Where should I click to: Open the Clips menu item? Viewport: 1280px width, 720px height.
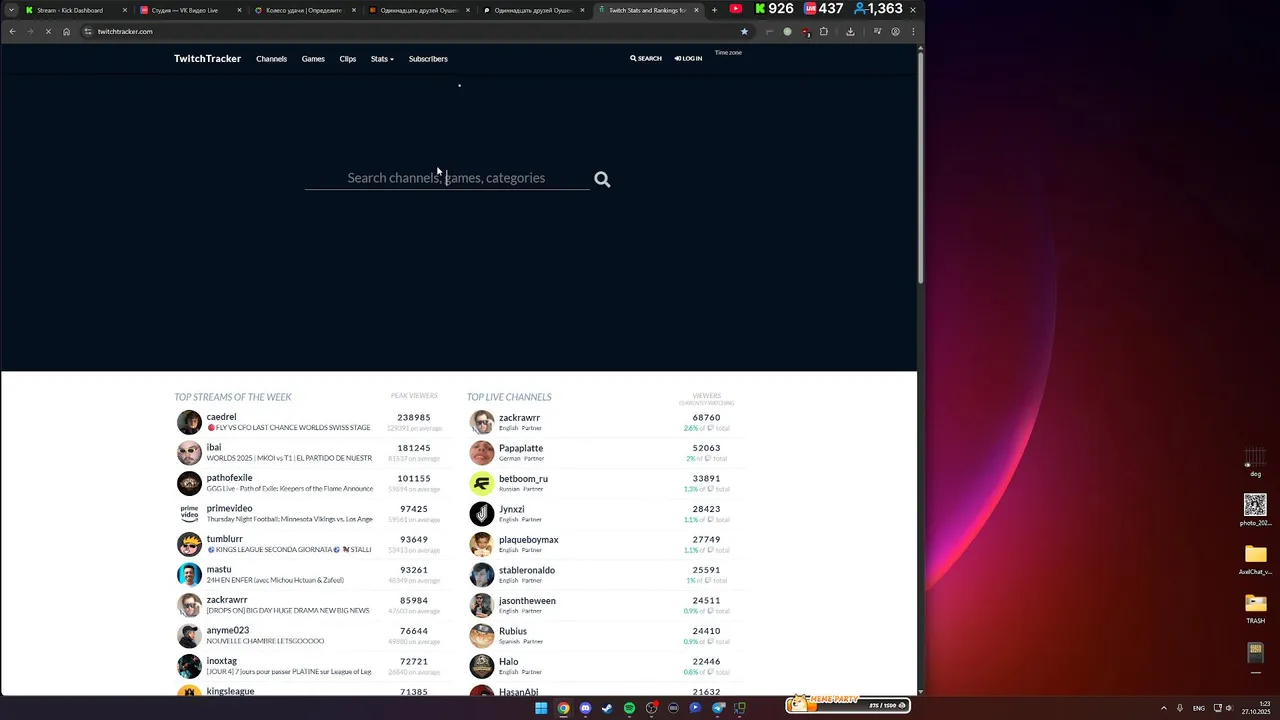coord(347,59)
